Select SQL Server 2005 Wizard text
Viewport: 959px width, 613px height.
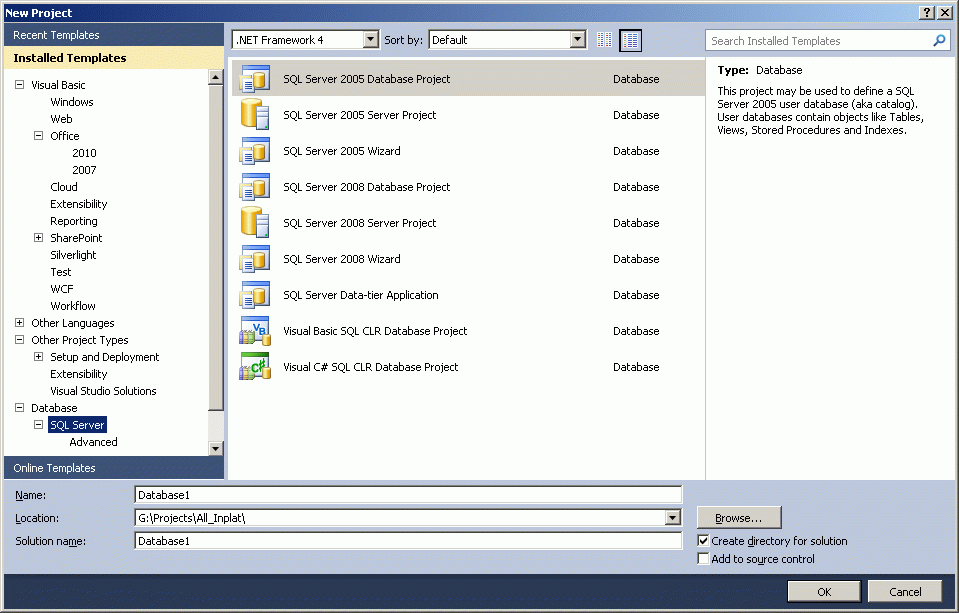tap(341, 151)
